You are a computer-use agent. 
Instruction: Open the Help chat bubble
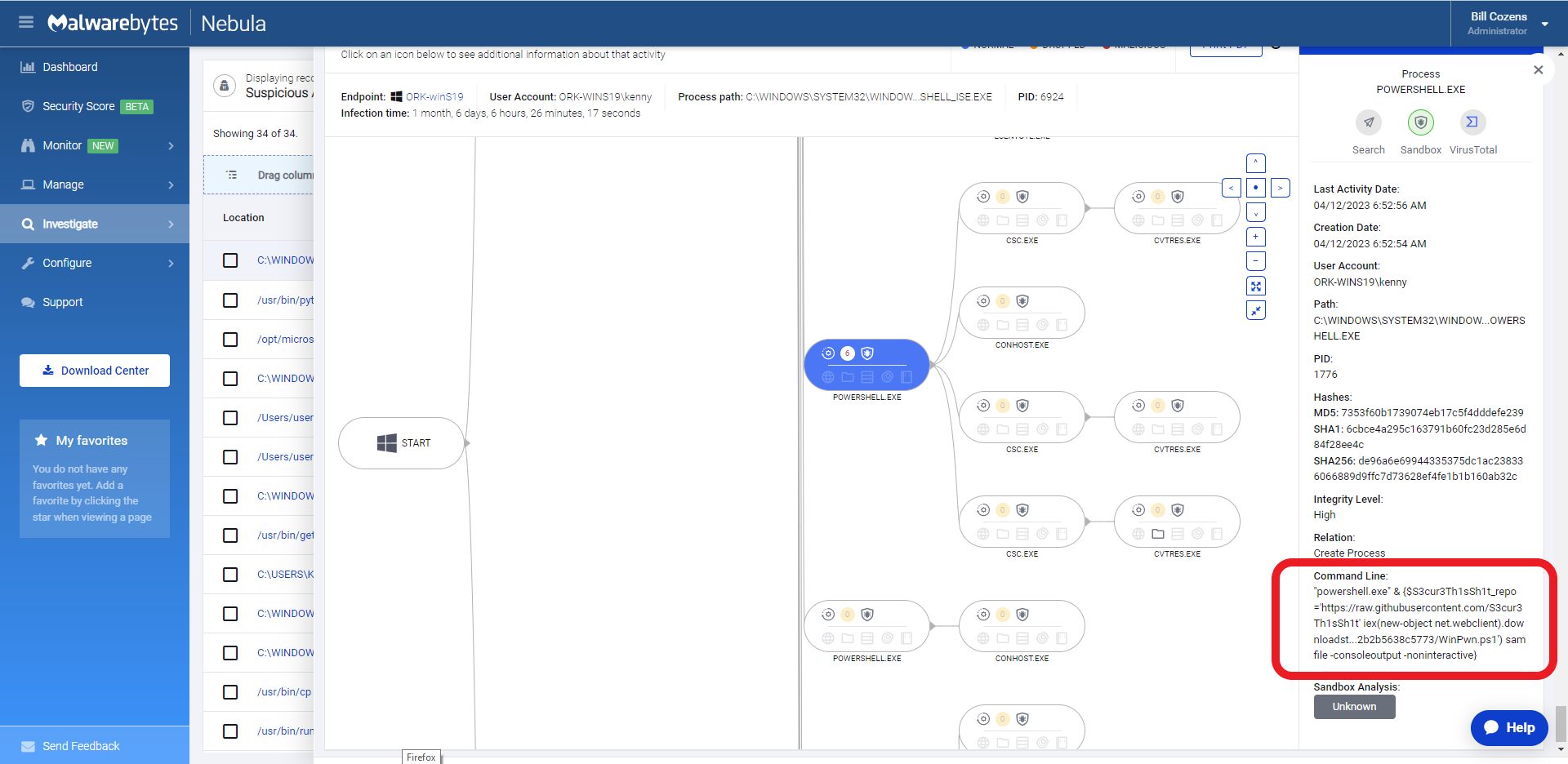pos(1509,727)
